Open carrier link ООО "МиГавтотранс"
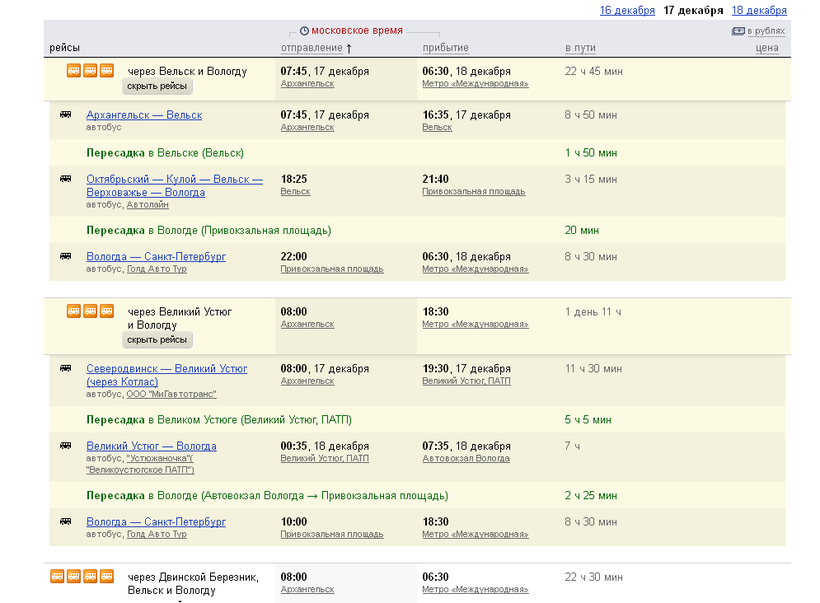This screenshot has height=603, width=820. point(171,394)
